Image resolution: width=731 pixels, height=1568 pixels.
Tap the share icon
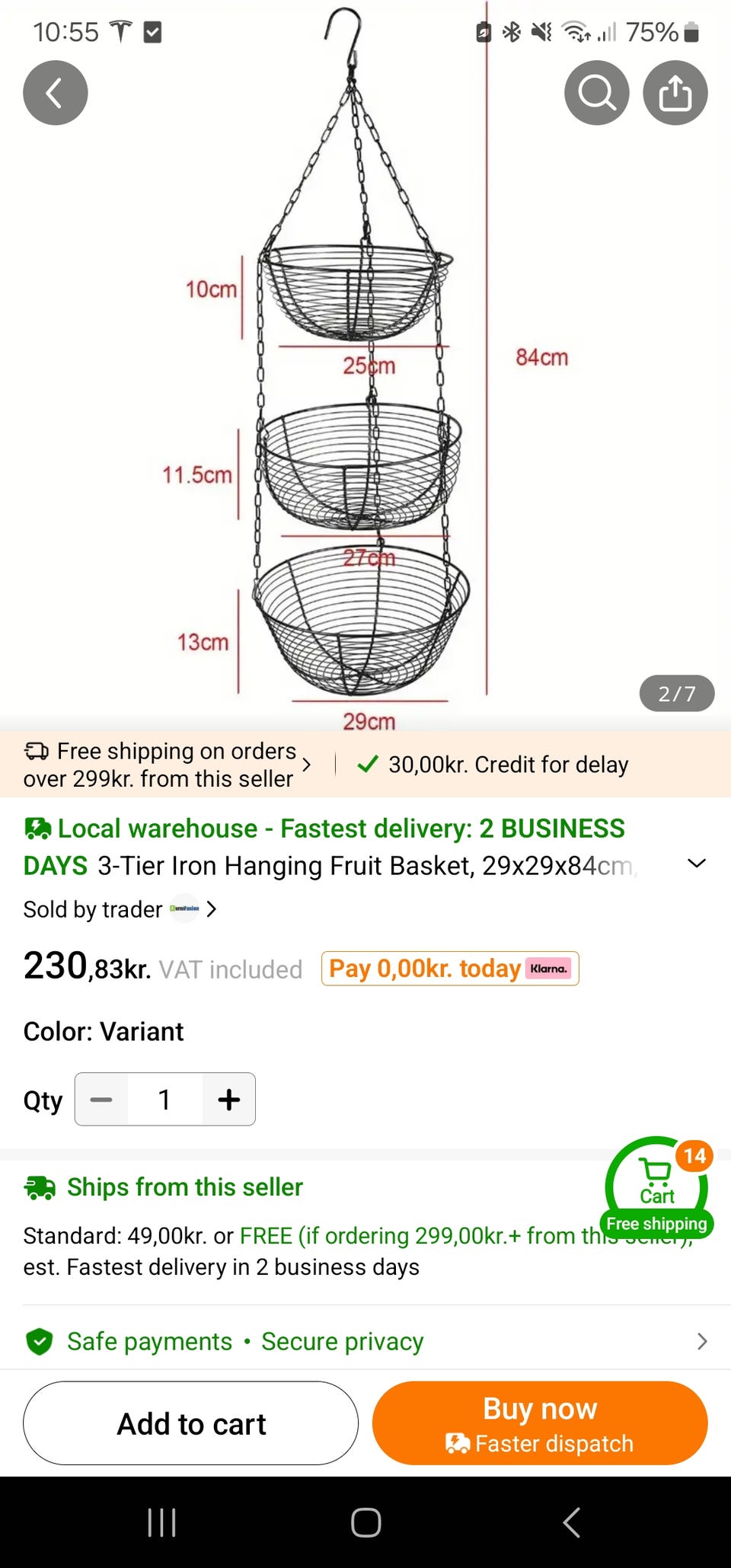click(675, 93)
